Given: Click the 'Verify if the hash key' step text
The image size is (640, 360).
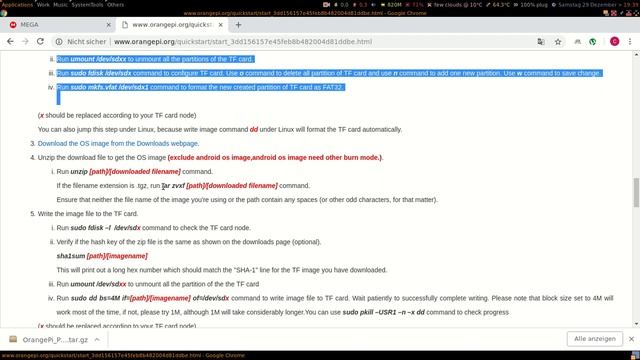Looking at the screenshot, I should (189, 242).
